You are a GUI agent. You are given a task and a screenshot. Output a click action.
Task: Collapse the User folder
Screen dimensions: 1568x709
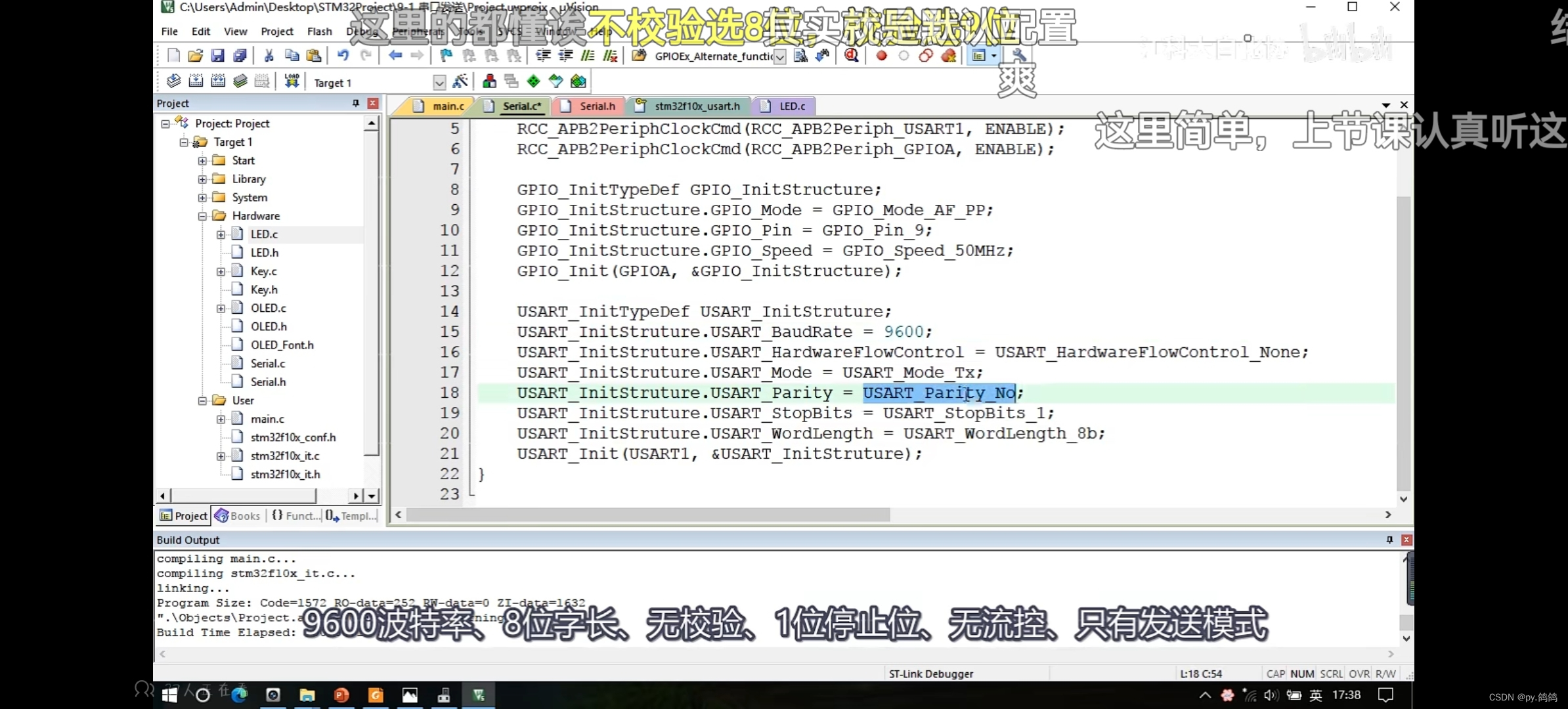click(202, 400)
